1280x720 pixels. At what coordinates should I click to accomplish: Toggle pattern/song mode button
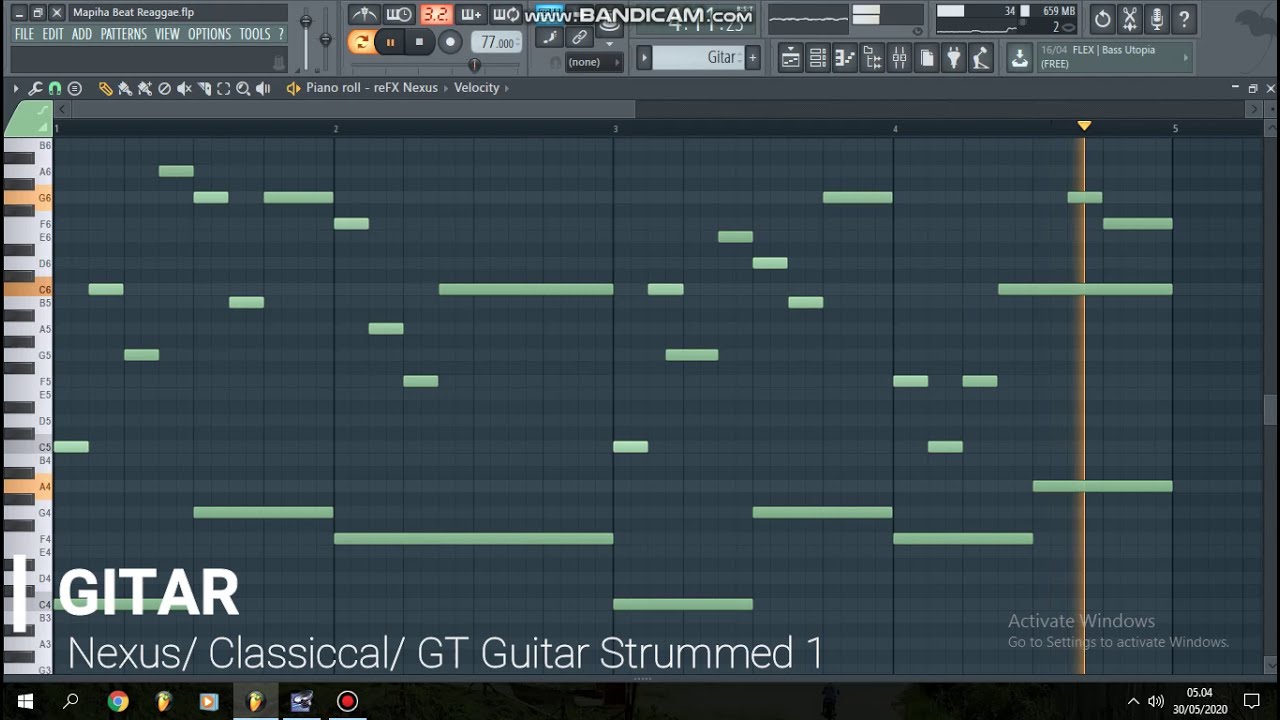point(361,42)
